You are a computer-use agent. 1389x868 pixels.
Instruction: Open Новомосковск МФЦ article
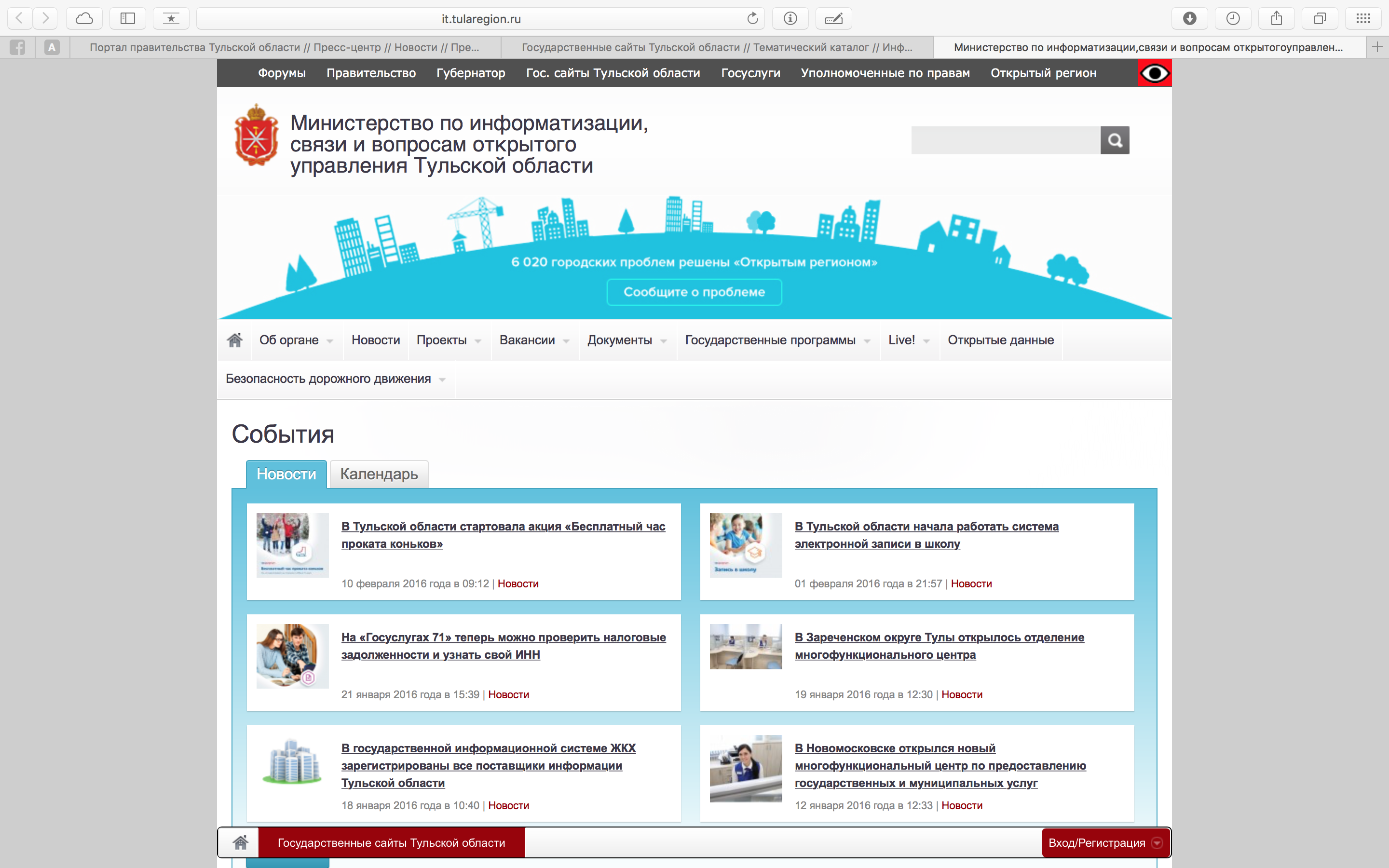coord(940,765)
